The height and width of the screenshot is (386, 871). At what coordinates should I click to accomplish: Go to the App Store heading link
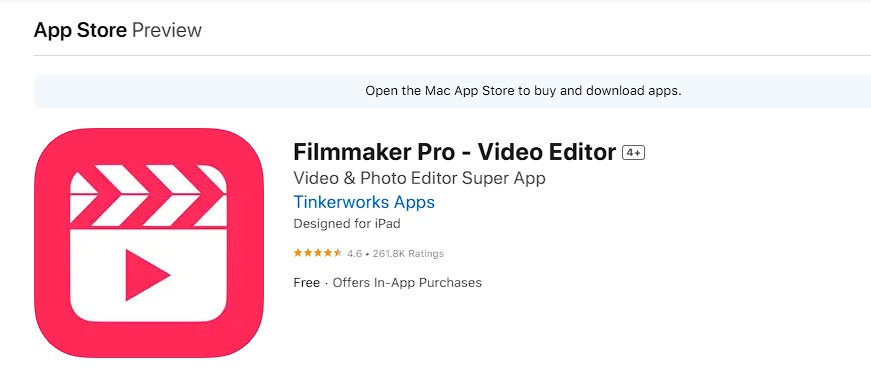pyautogui.click(x=80, y=30)
